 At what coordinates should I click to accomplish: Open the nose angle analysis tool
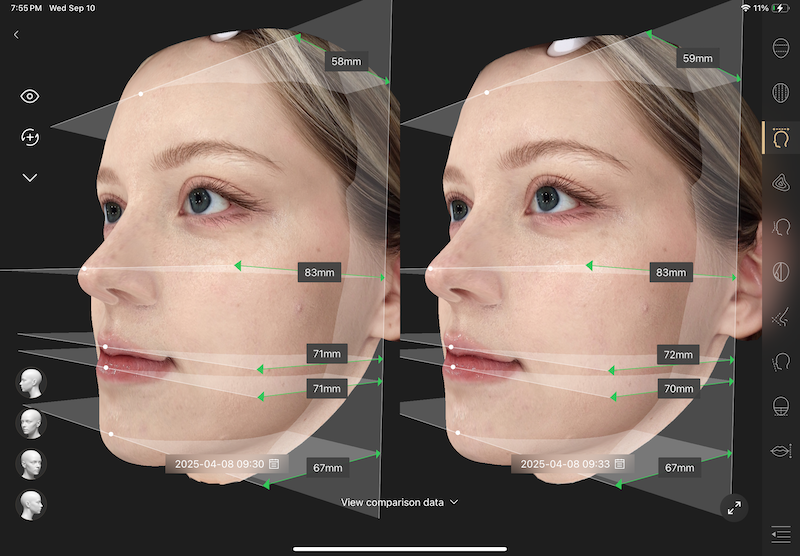coord(781,317)
